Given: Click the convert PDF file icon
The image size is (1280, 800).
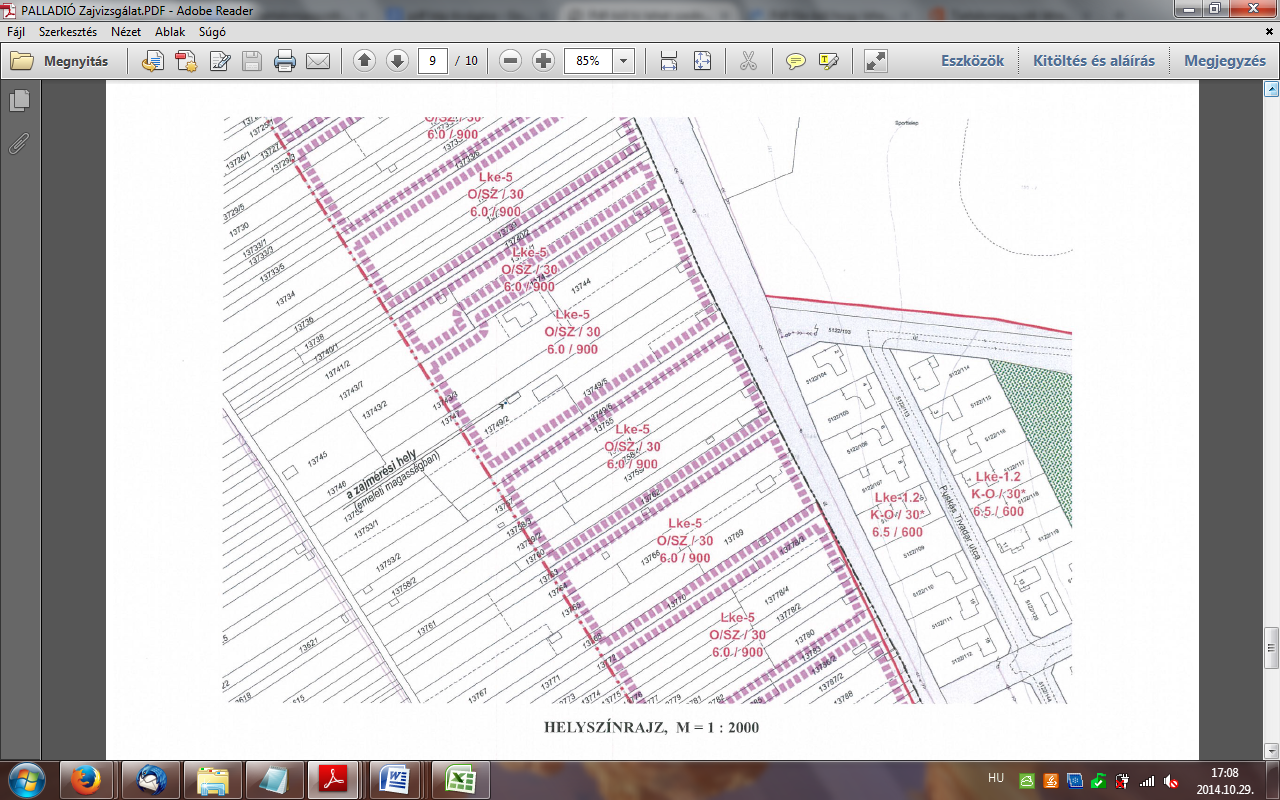Looking at the screenshot, I should coord(186,61).
